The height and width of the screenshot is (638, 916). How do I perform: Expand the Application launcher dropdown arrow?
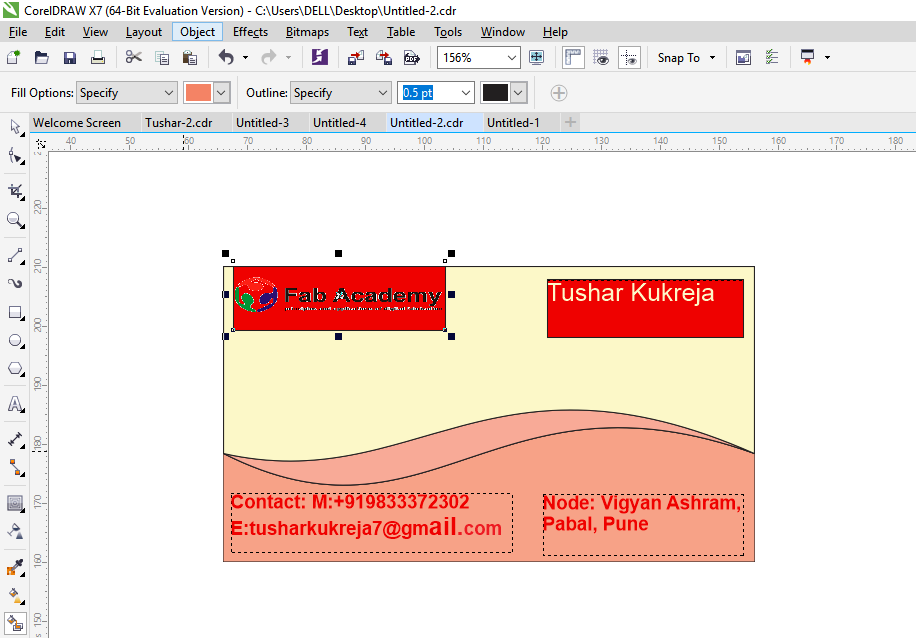point(827,57)
